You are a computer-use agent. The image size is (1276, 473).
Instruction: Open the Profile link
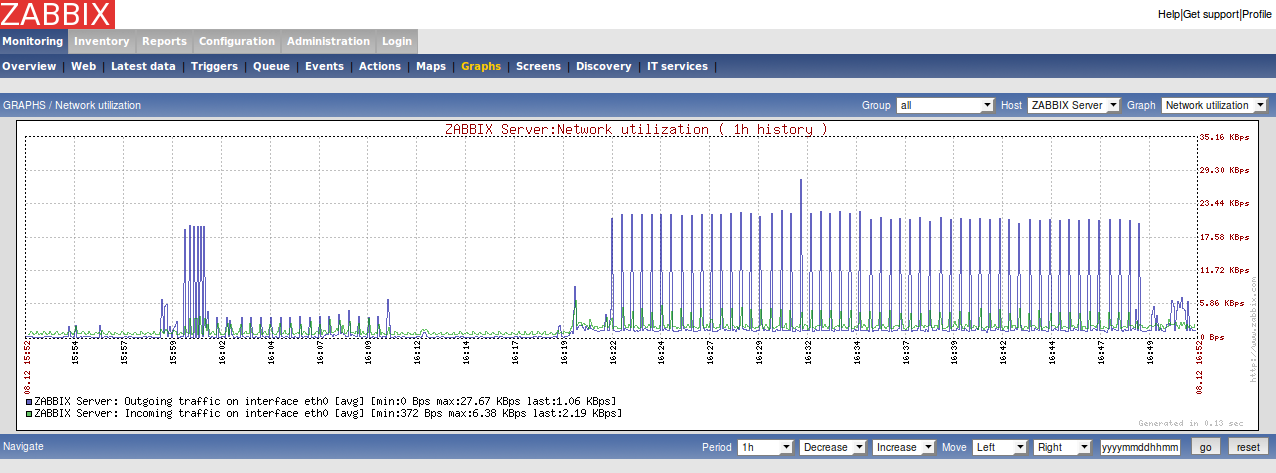[x=1256, y=15]
